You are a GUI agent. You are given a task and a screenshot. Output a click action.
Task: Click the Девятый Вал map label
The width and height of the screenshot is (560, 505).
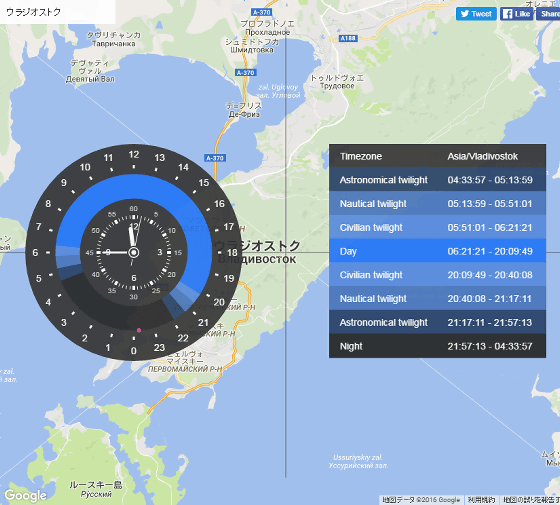90,79
